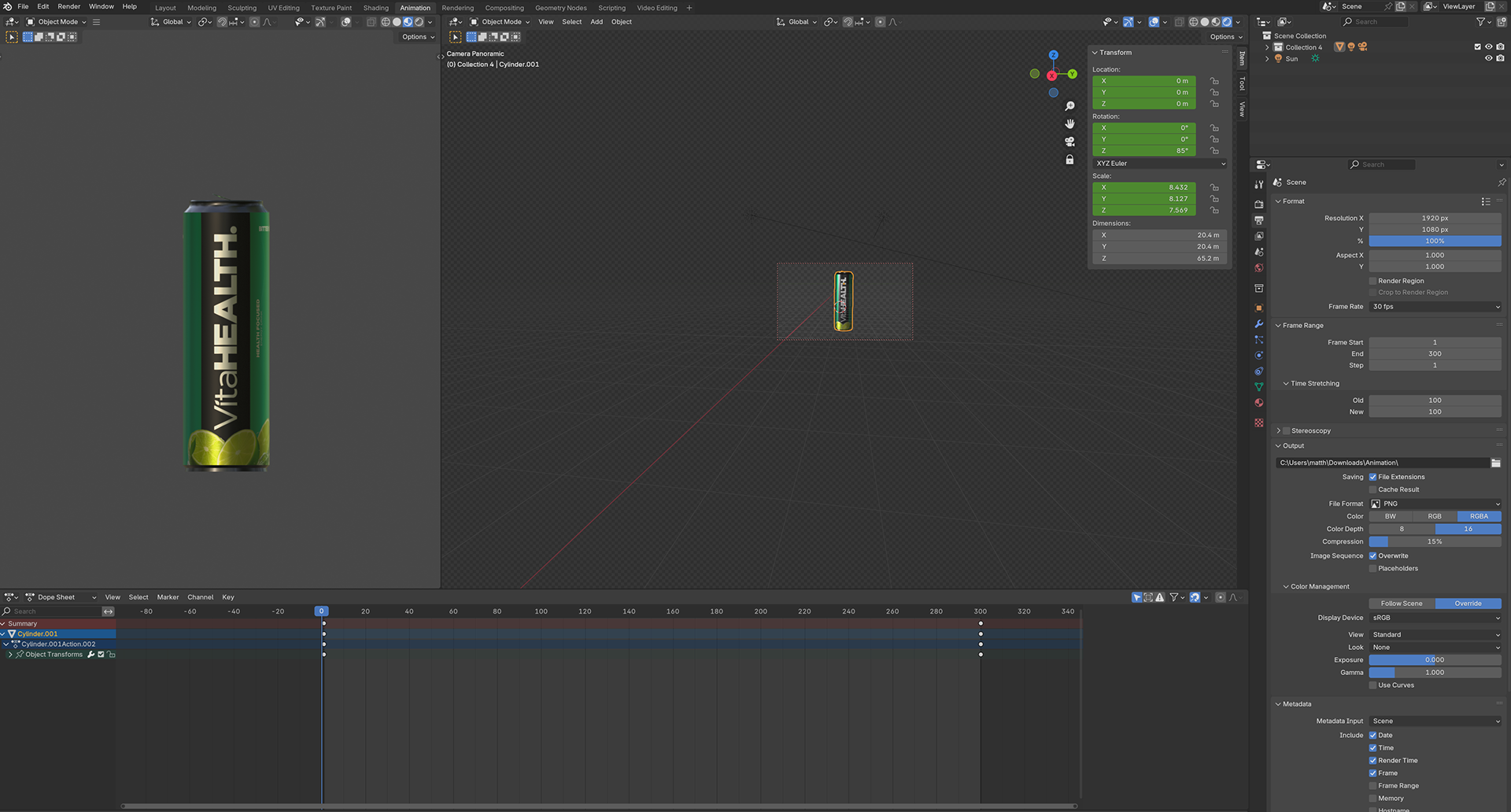Open the Physics properties tab icon
The width and height of the screenshot is (1511, 812).
[x=1259, y=355]
